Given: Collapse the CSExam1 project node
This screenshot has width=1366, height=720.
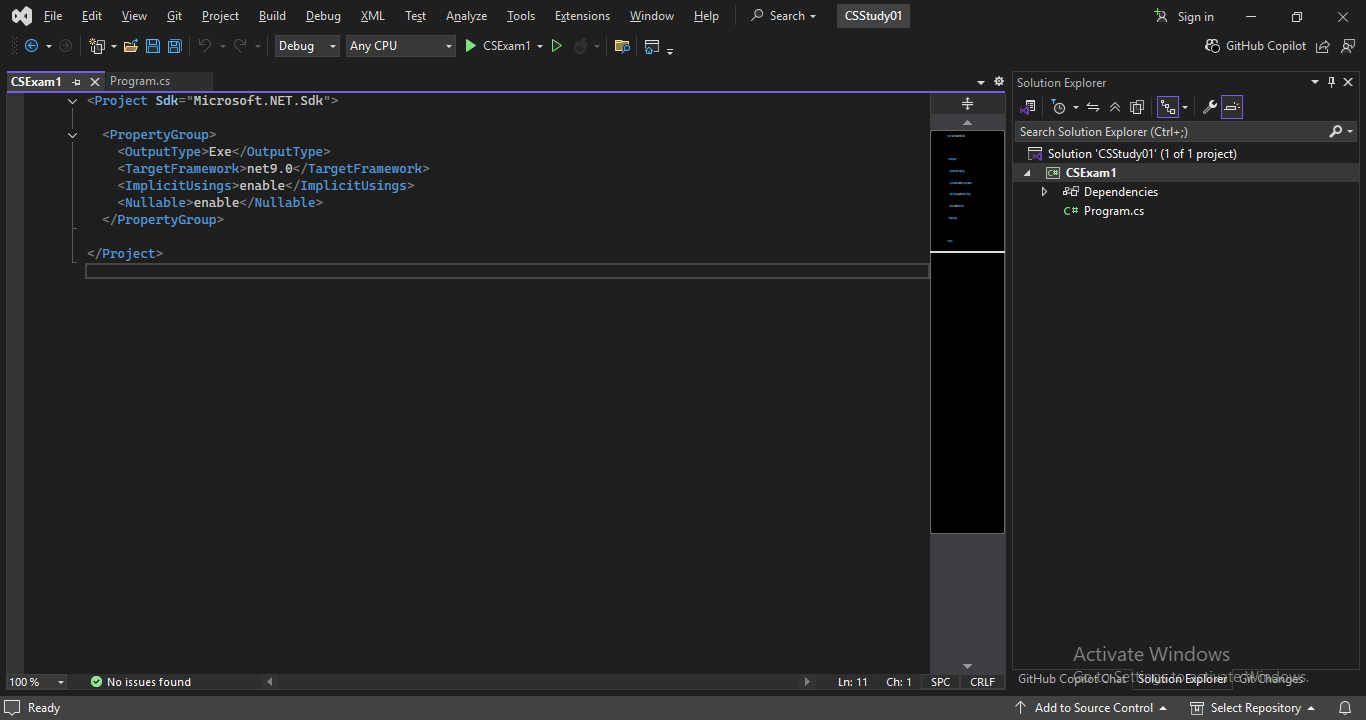Looking at the screenshot, I should click(x=1027, y=173).
